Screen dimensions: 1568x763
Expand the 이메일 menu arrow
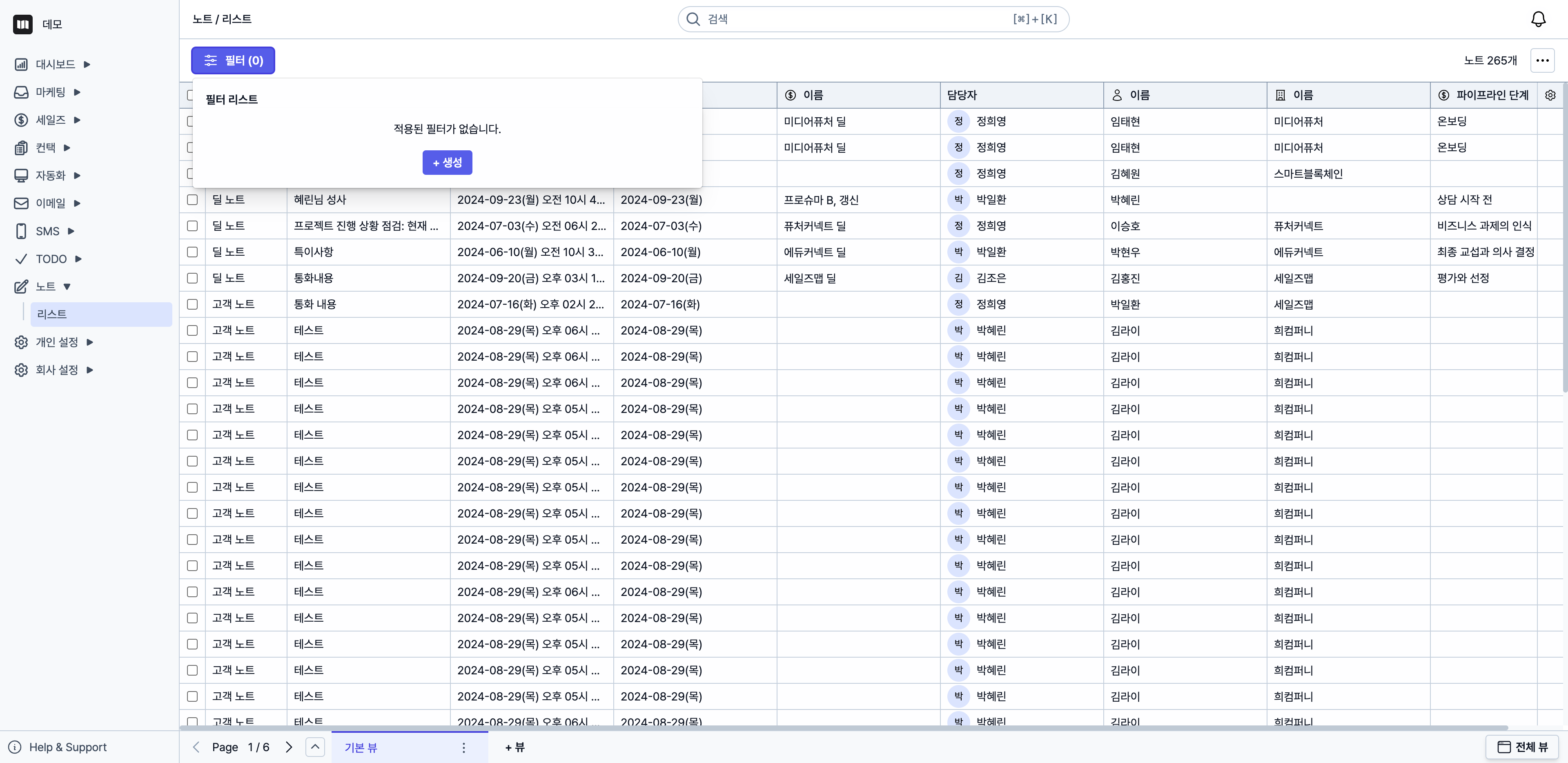(x=77, y=203)
